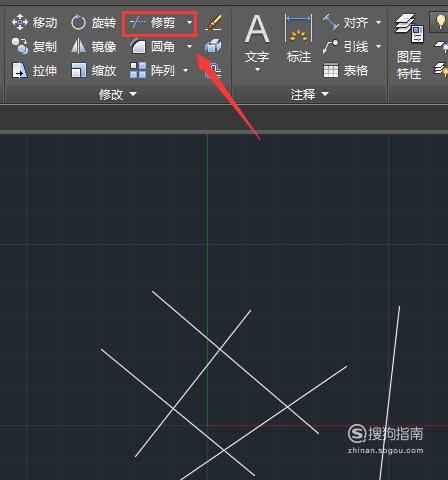Select the Rotate (旋转) tool
The height and width of the screenshot is (480, 448).
(93, 23)
